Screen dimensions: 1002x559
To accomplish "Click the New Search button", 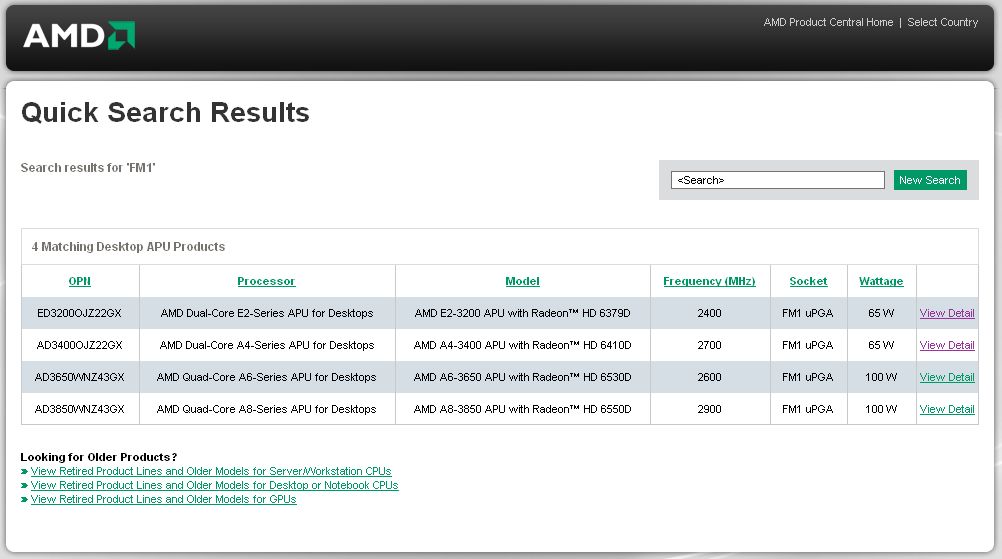I will click(x=930, y=180).
